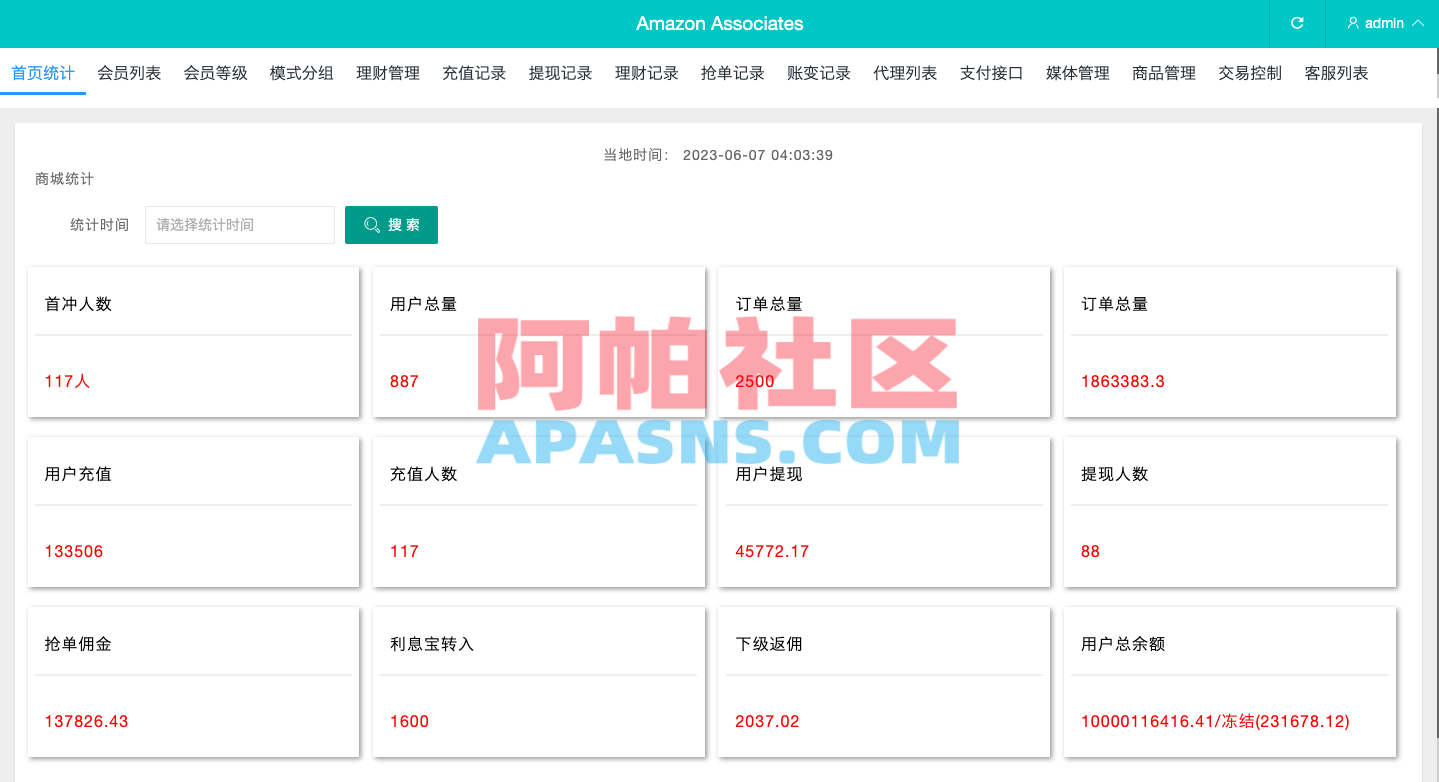Viewport: 1439px width, 782px height.
Task: View the 抢单记录 tab
Action: (733, 73)
